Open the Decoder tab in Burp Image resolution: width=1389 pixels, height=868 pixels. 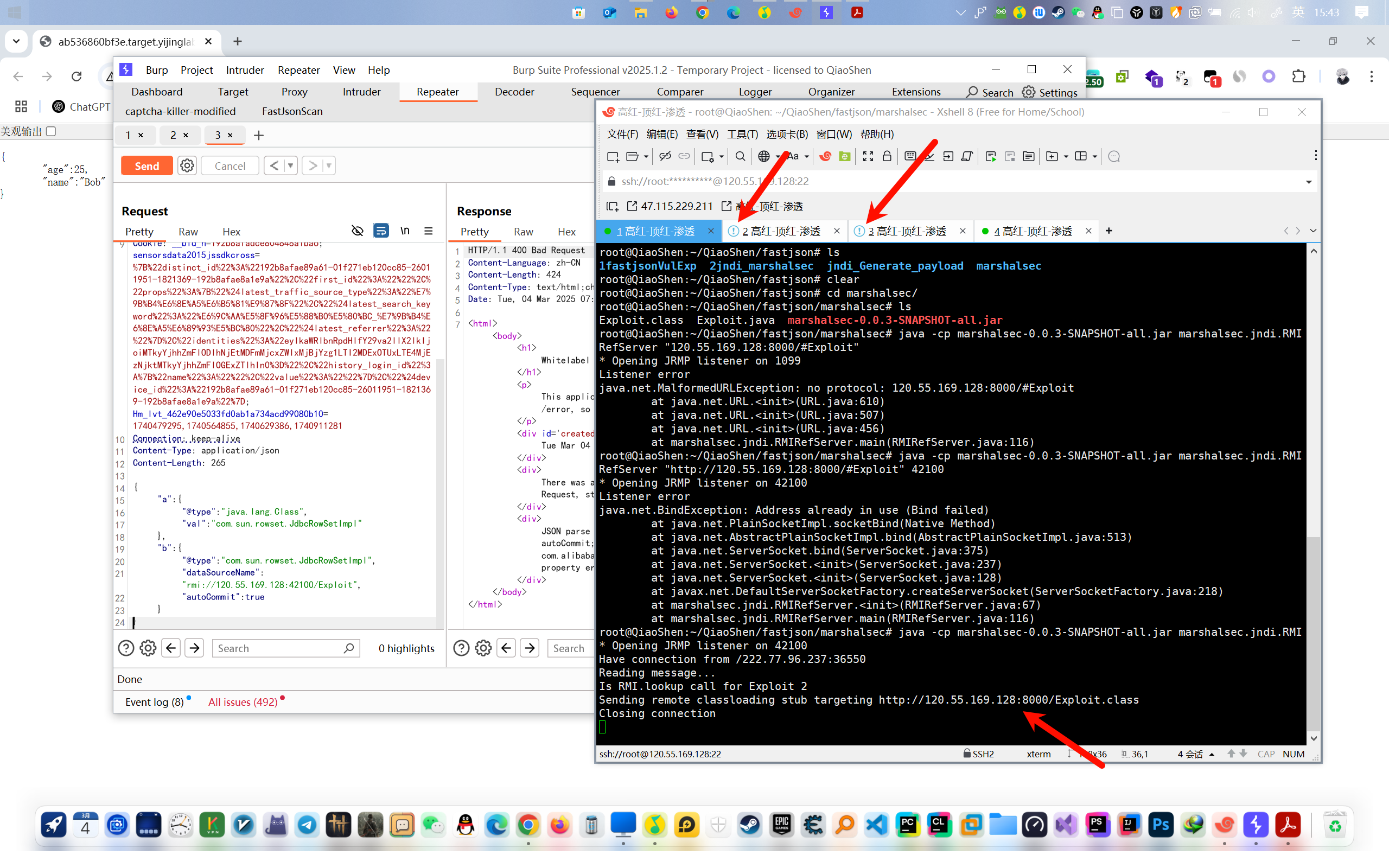click(514, 92)
